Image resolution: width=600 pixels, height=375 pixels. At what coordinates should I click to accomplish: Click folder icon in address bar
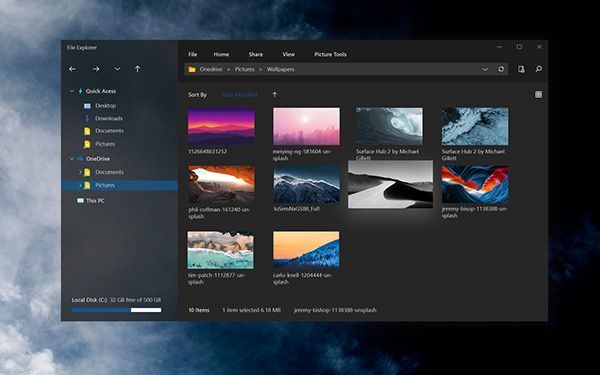click(192, 69)
